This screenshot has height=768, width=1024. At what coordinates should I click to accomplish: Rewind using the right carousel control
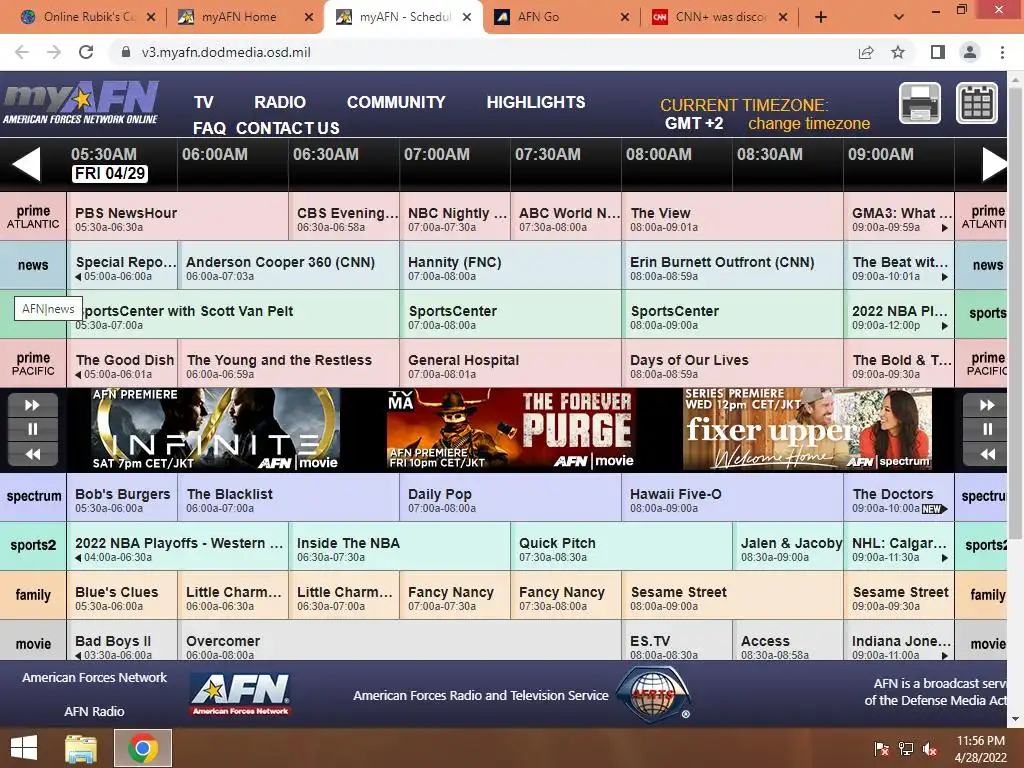(x=987, y=454)
